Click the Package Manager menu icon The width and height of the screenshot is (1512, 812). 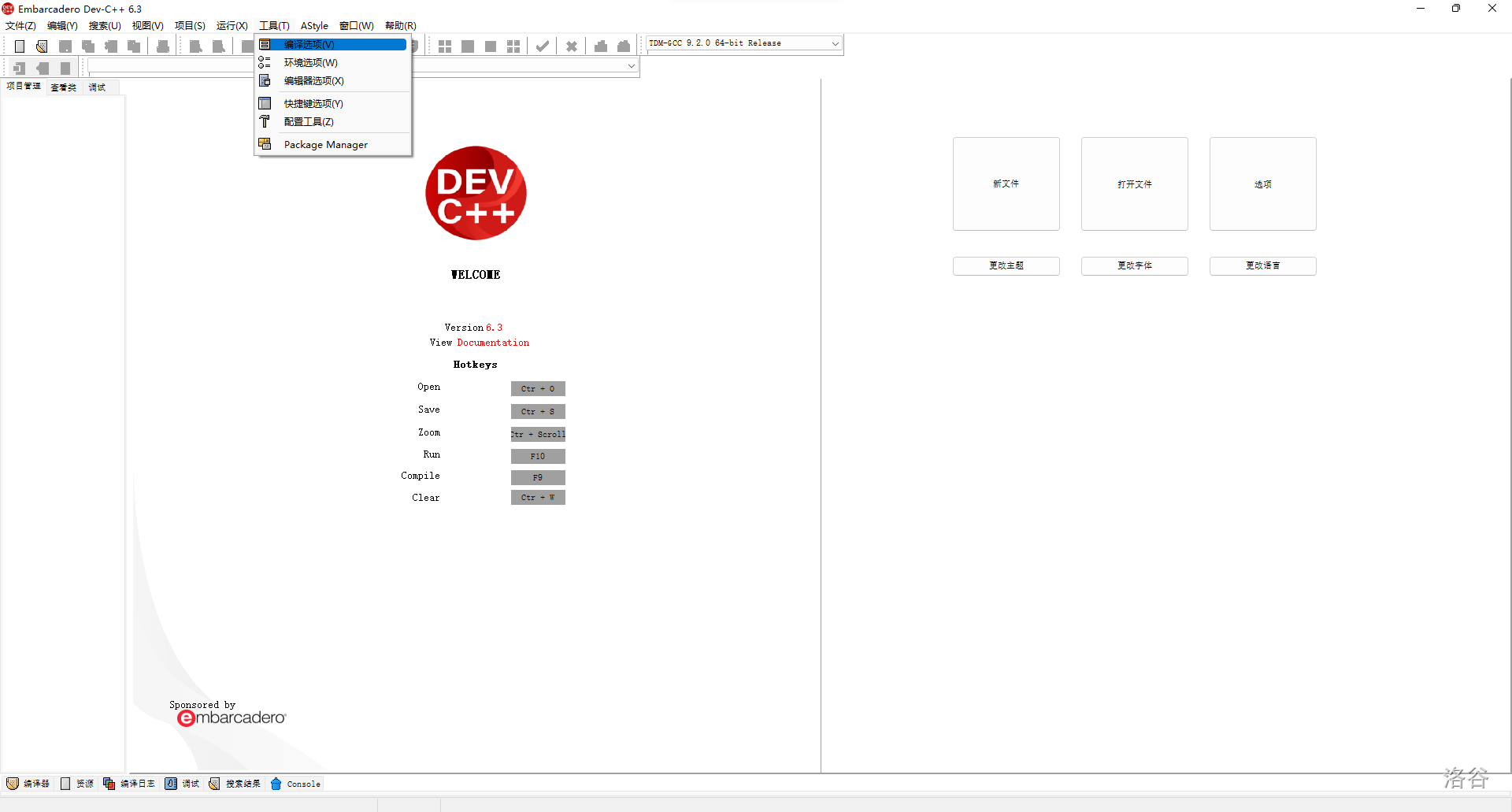coord(265,144)
